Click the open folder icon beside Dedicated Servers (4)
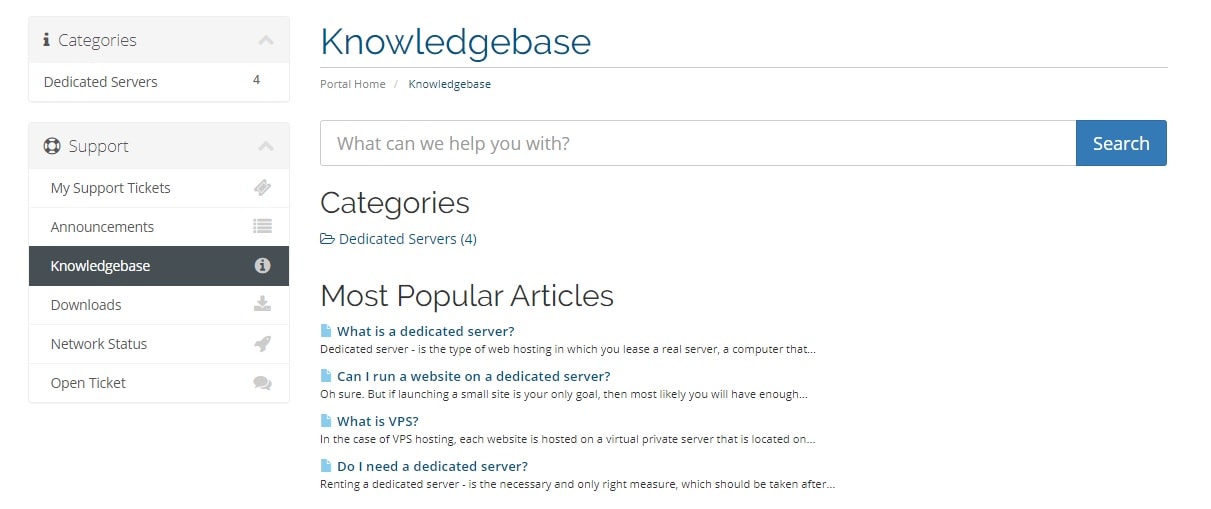1211x509 pixels. (327, 239)
